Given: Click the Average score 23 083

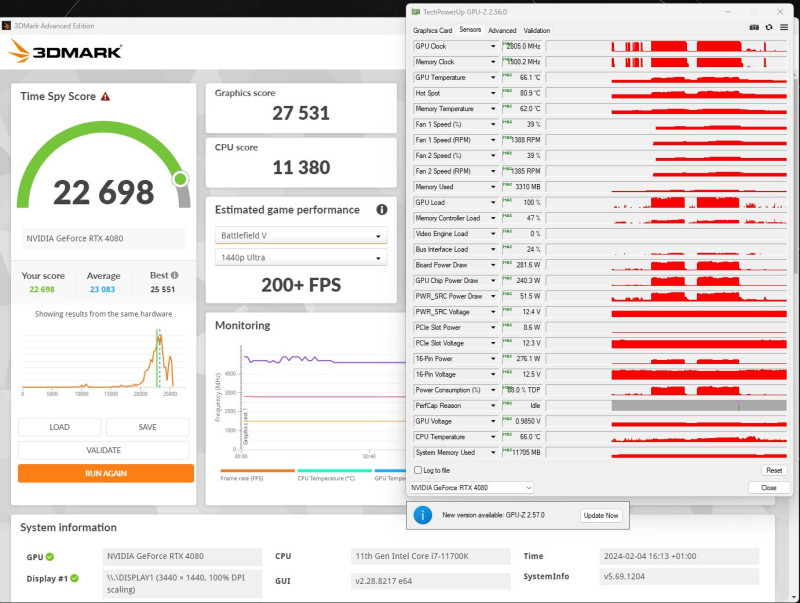Looking at the screenshot, I should click(103, 289).
